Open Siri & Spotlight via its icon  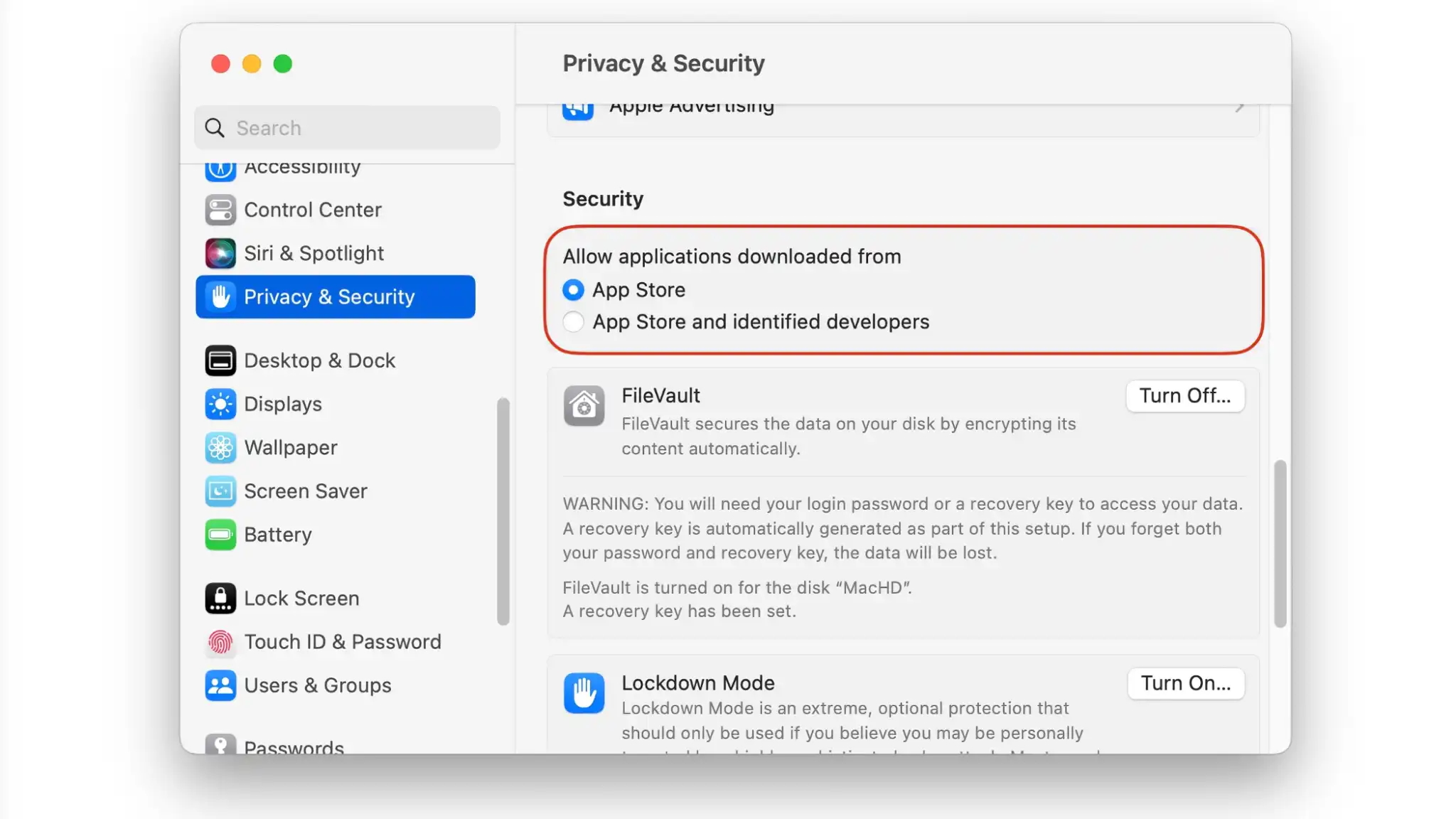(220, 254)
